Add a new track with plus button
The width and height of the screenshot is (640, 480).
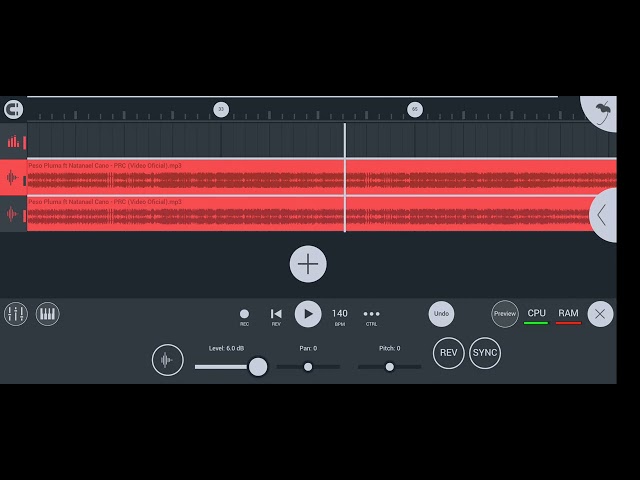pyautogui.click(x=308, y=264)
